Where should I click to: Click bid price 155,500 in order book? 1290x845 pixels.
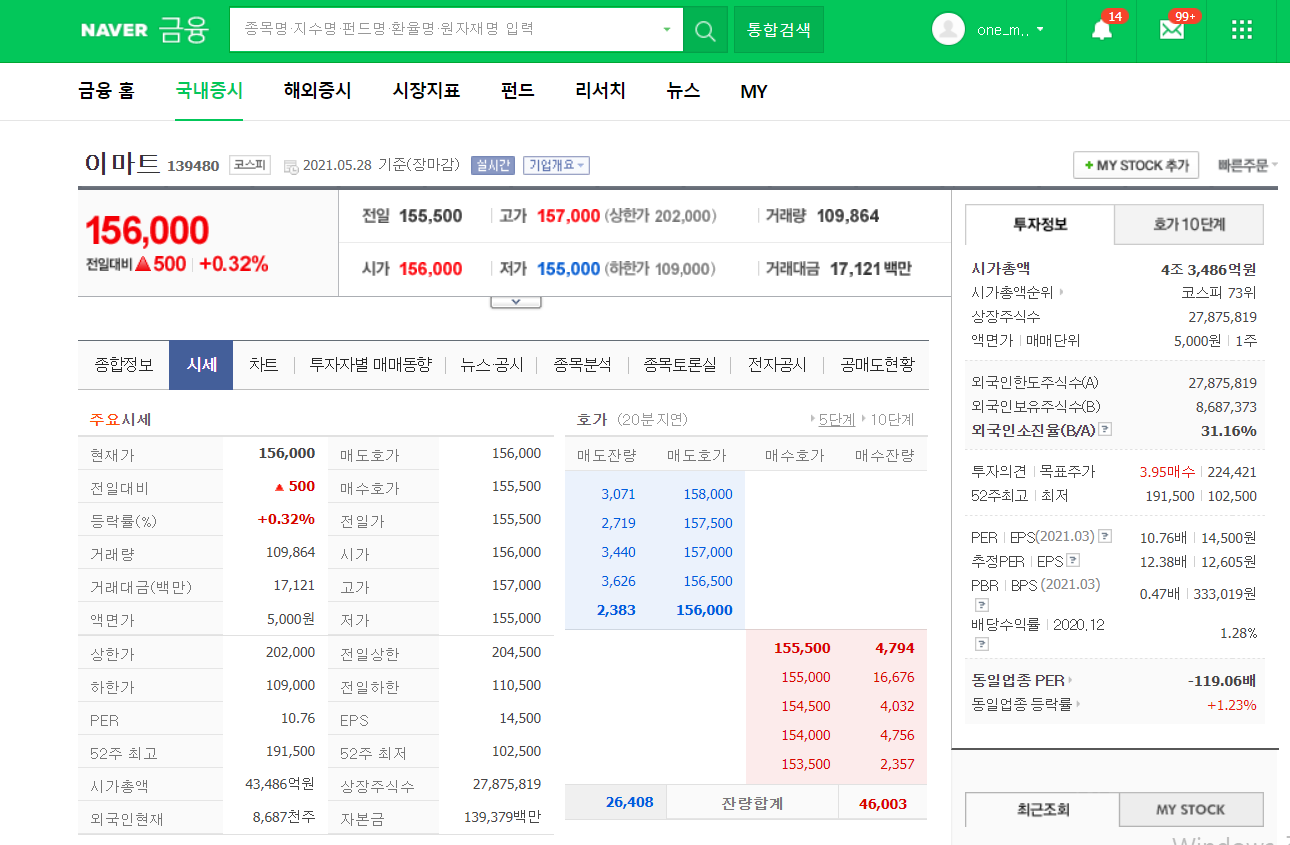tap(802, 648)
